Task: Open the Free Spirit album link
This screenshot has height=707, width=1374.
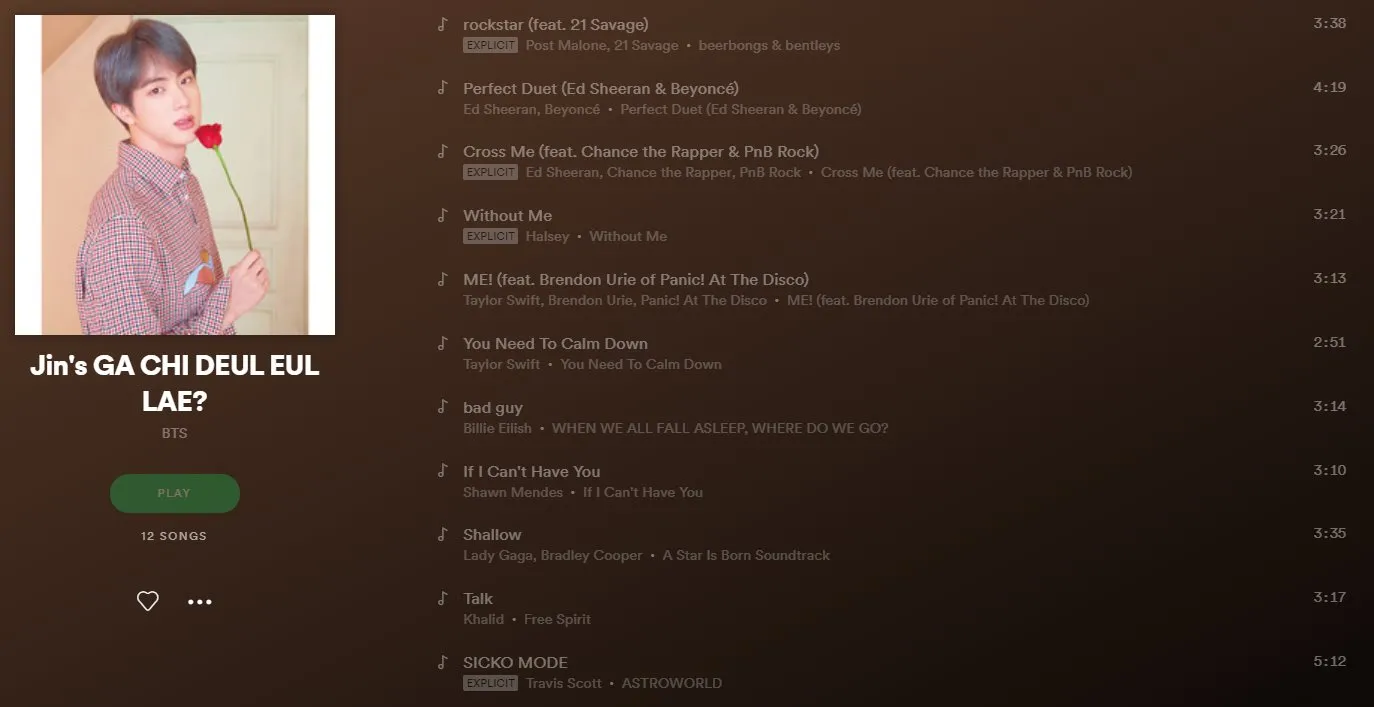Action: pyautogui.click(x=557, y=619)
